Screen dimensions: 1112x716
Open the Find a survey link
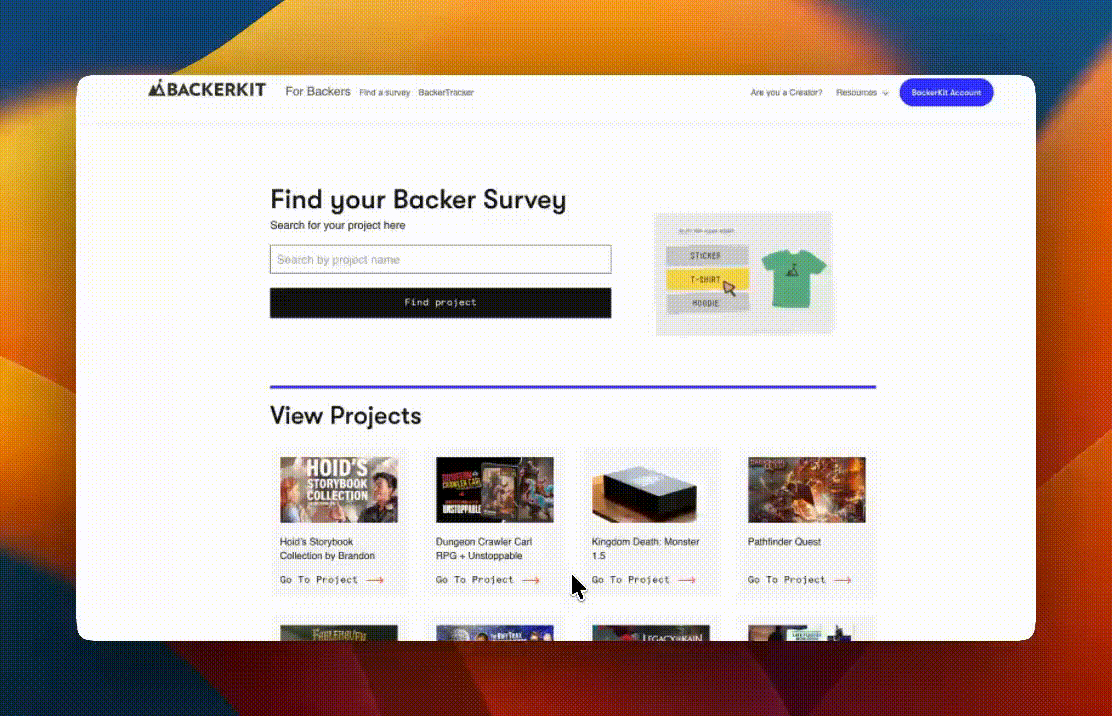[384, 93]
